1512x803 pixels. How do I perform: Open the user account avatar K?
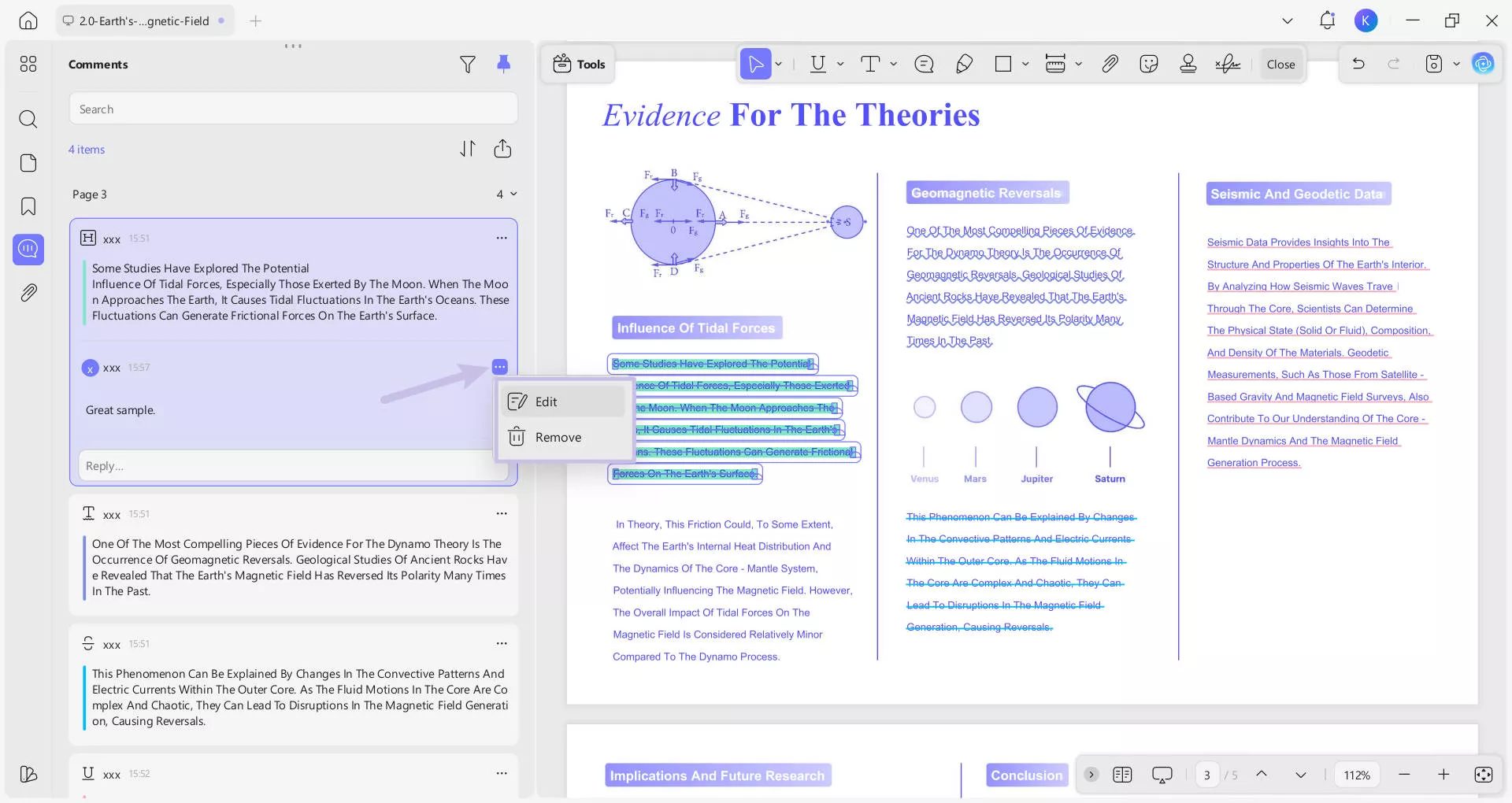point(1366,21)
